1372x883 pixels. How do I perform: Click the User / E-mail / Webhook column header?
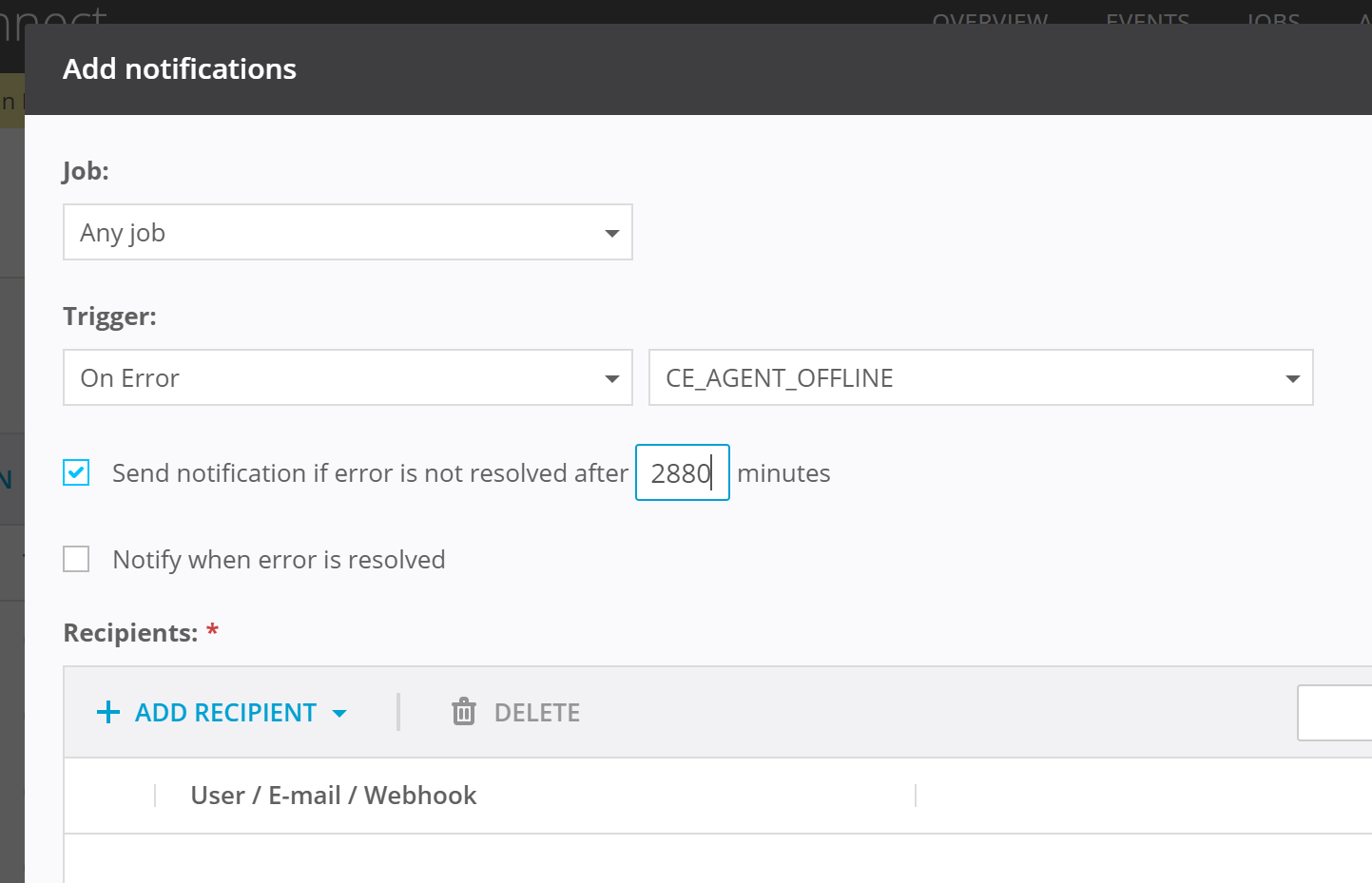334,796
